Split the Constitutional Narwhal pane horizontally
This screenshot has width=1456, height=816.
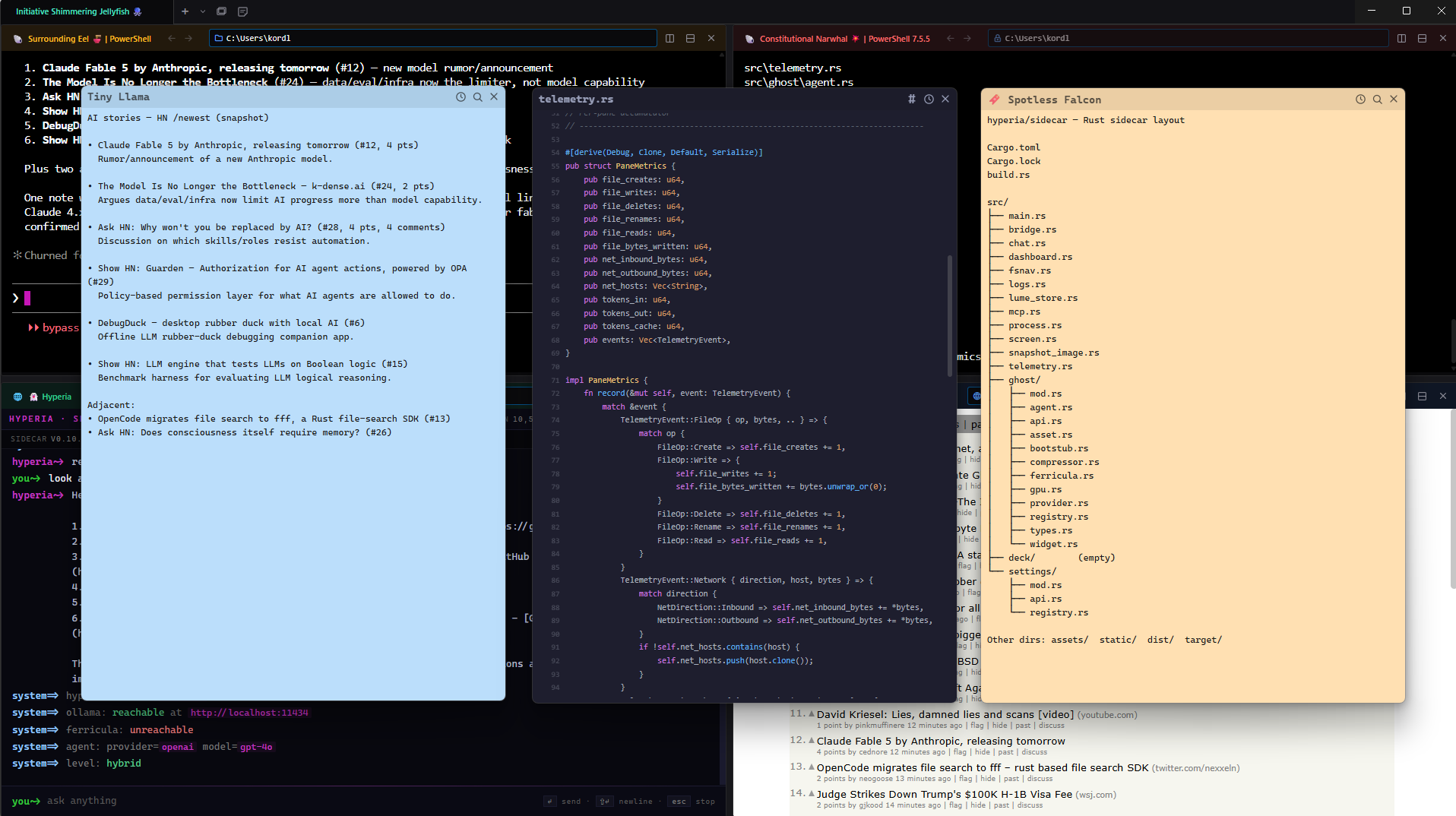click(x=1422, y=38)
